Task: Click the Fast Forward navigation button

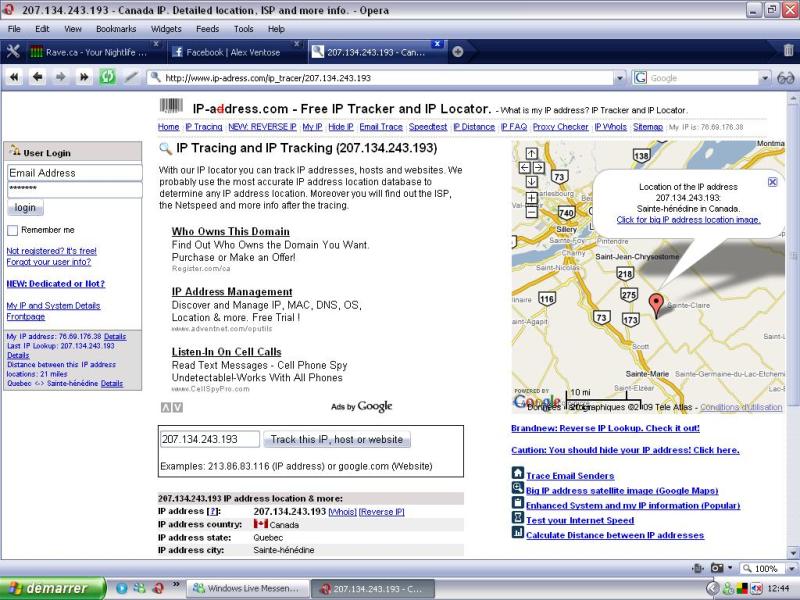Action: [x=84, y=78]
